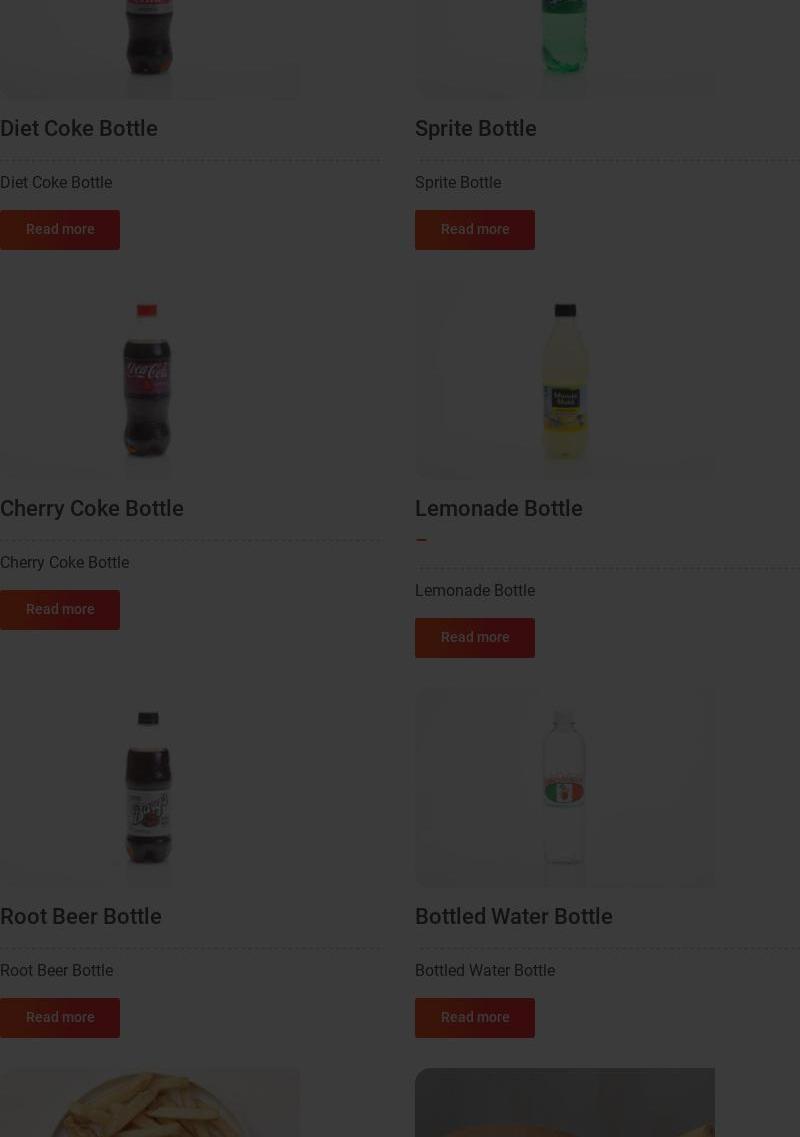Image resolution: width=800 pixels, height=1137 pixels.
Task: Select the Root Beer bottle product image
Action: pos(149,787)
